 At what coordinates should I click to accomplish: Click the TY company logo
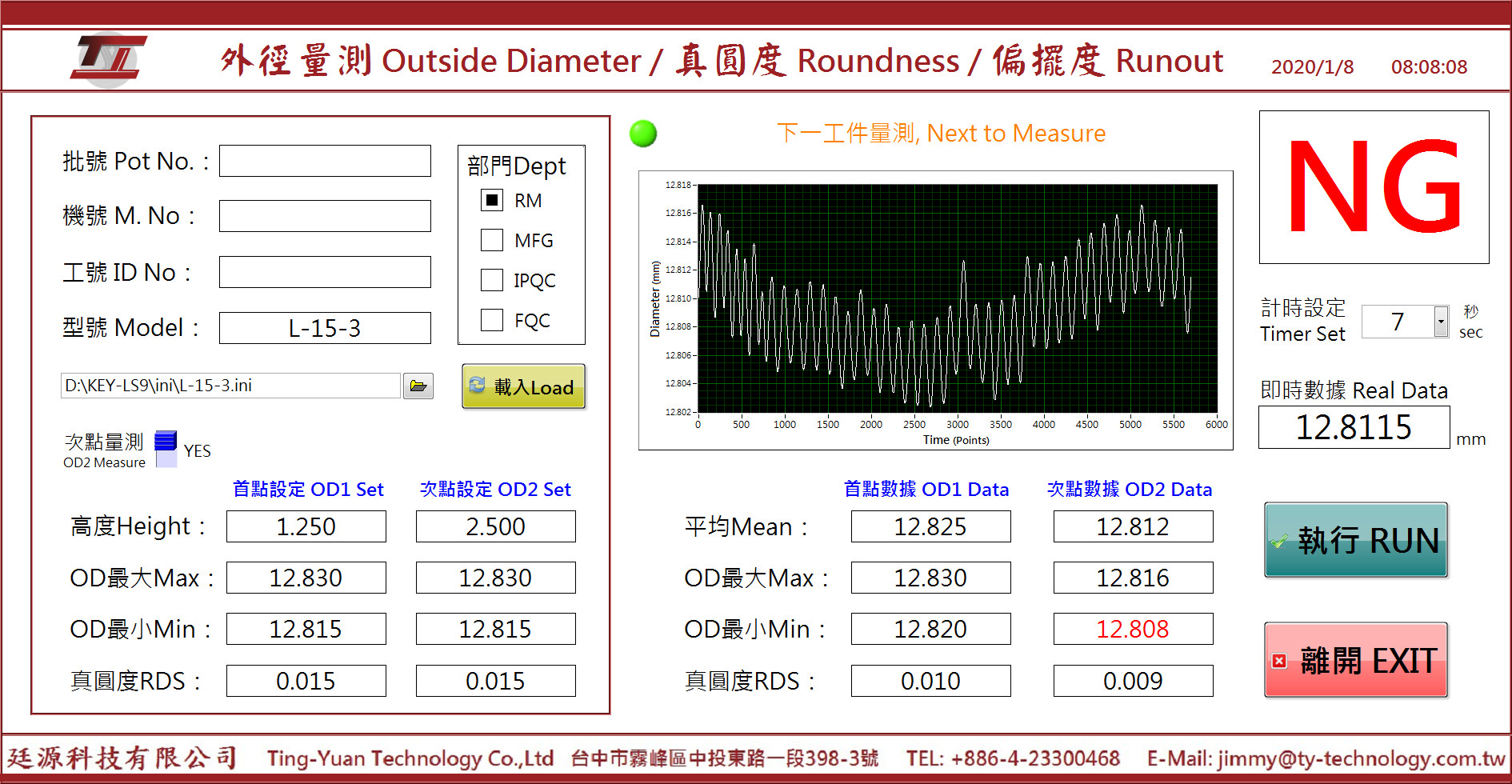click(x=109, y=59)
